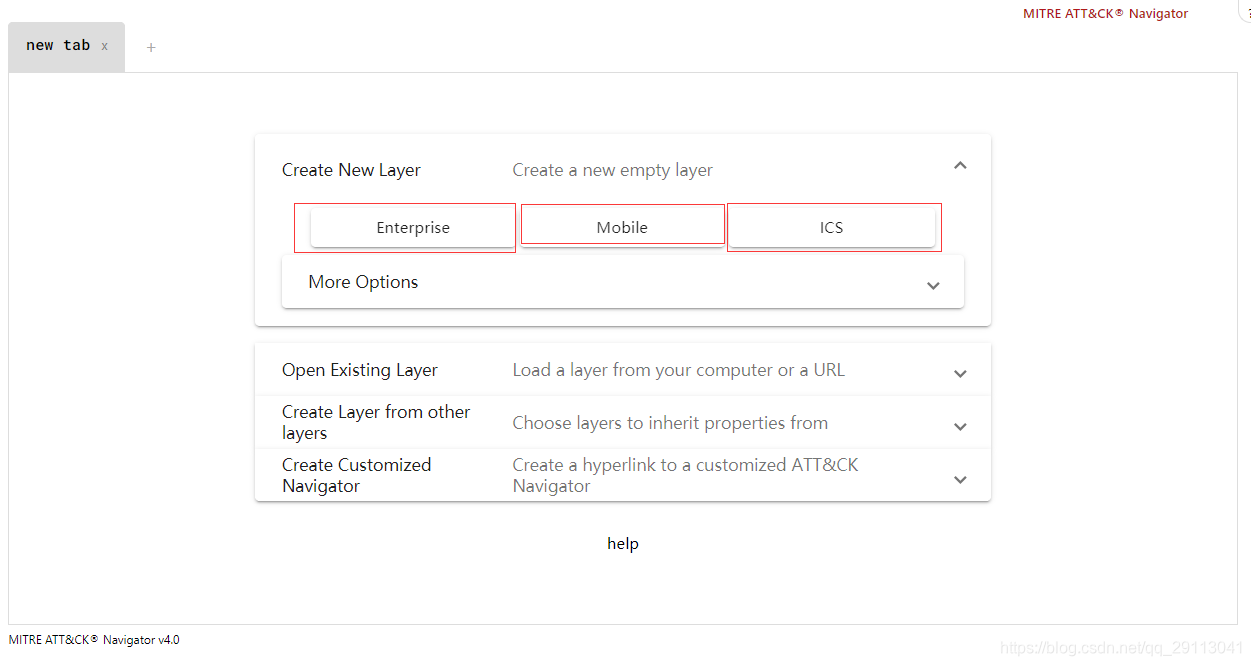Click 'Choose layers to inherit properties from' text
Viewport: 1251px width, 666px height.
click(x=670, y=423)
